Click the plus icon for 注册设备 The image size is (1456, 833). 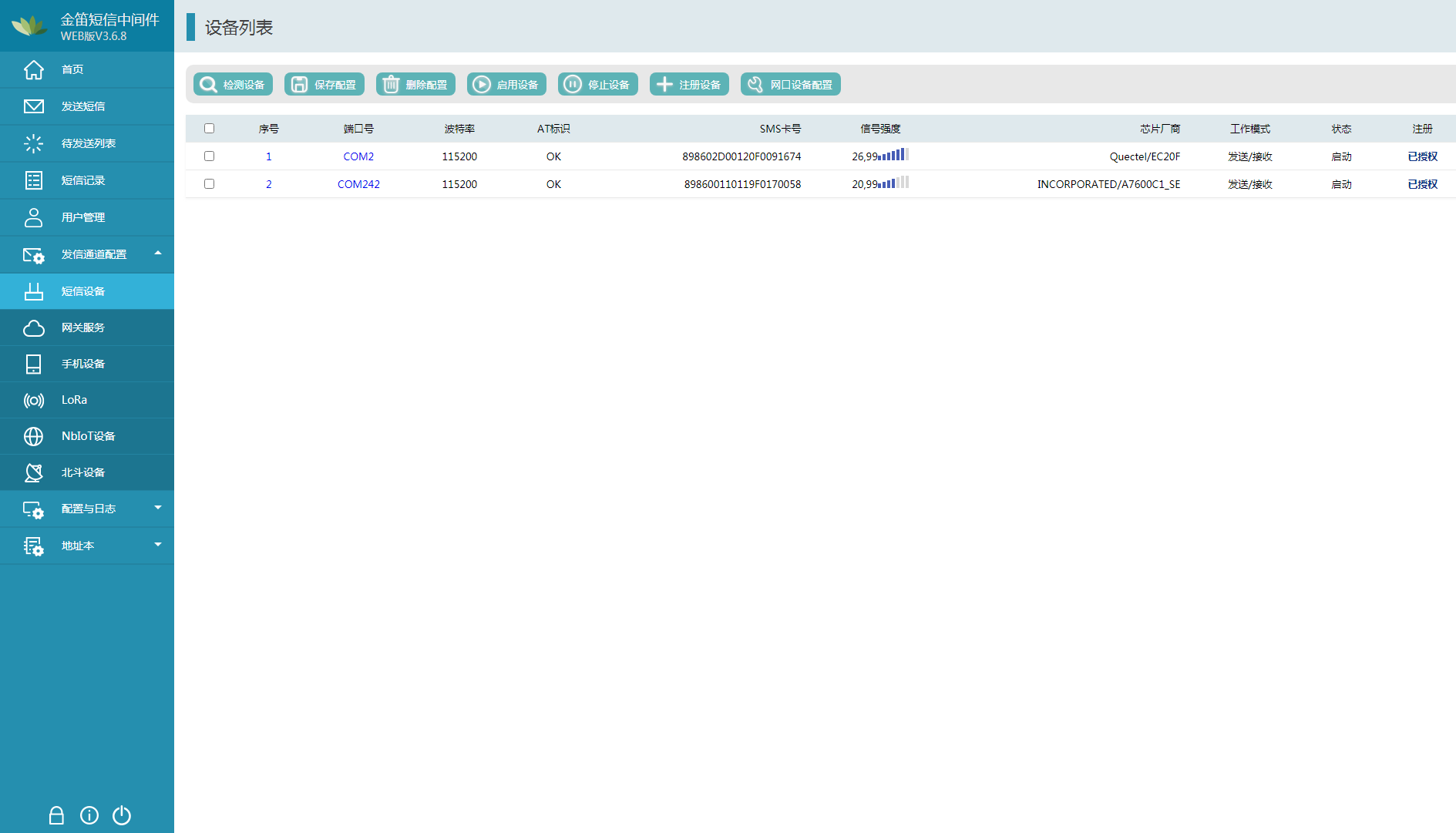click(x=664, y=85)
